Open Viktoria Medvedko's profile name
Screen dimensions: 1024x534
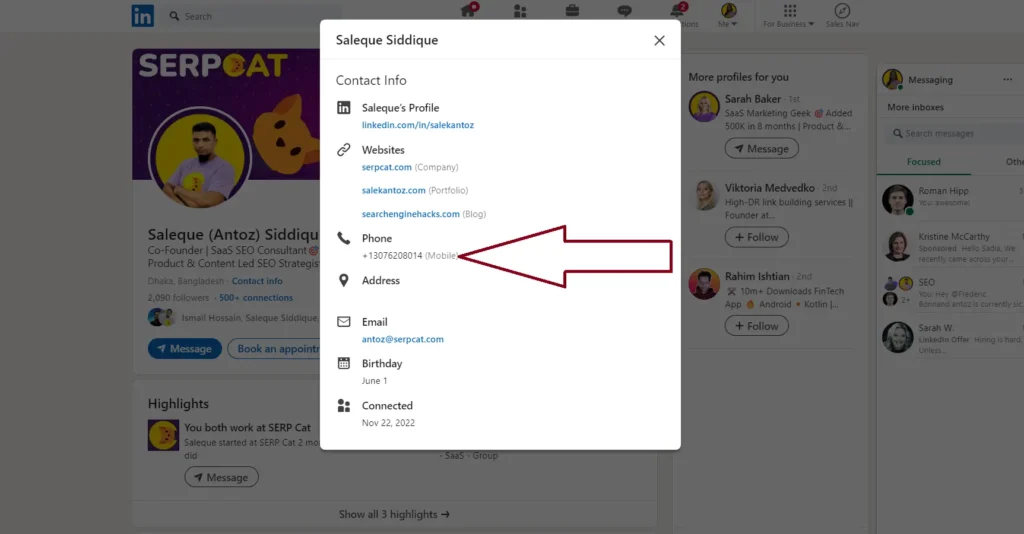click(x=770, y=188)
